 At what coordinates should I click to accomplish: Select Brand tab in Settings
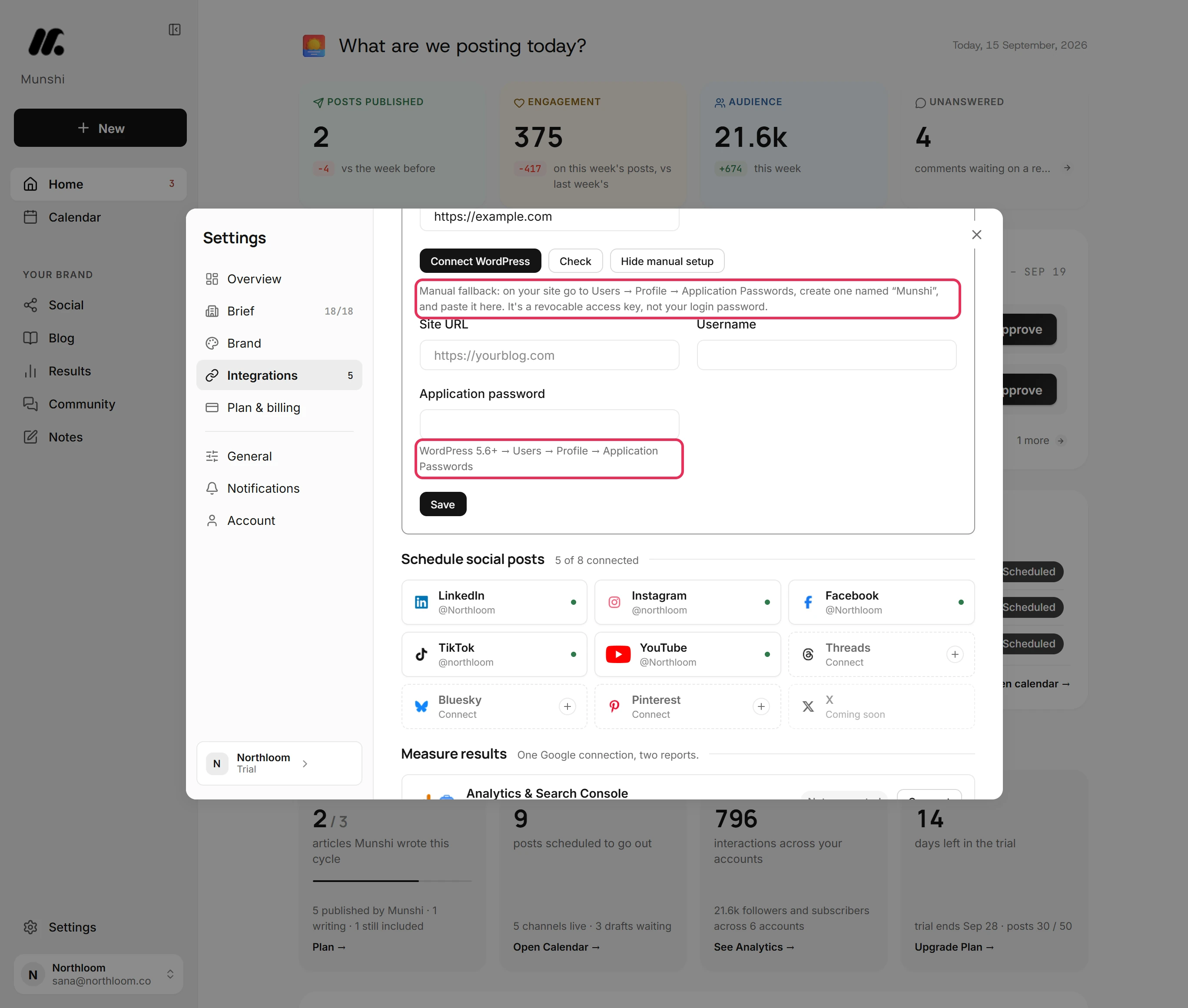[x=279, y=343]
